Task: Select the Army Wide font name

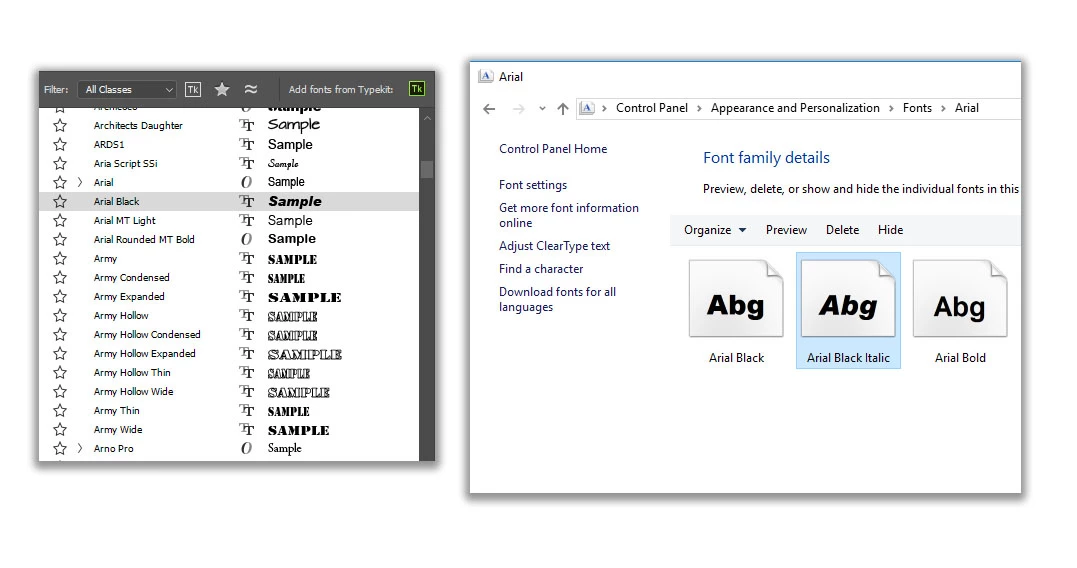Action: pos(117,430)
